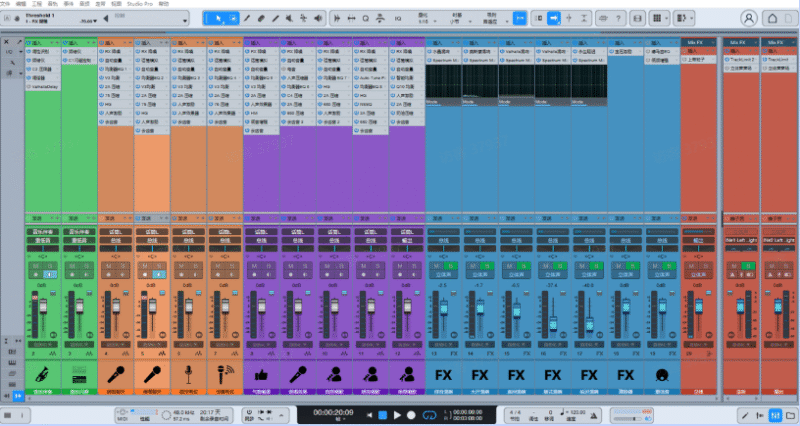
Task: Open the 编辑 menu
Action: pyautogui.click(x=21, y=4)
